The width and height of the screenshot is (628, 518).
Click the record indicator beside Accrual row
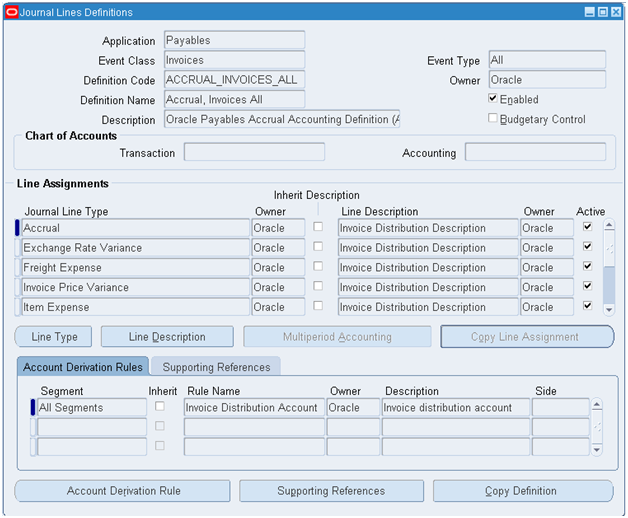(x=17, y=228)
